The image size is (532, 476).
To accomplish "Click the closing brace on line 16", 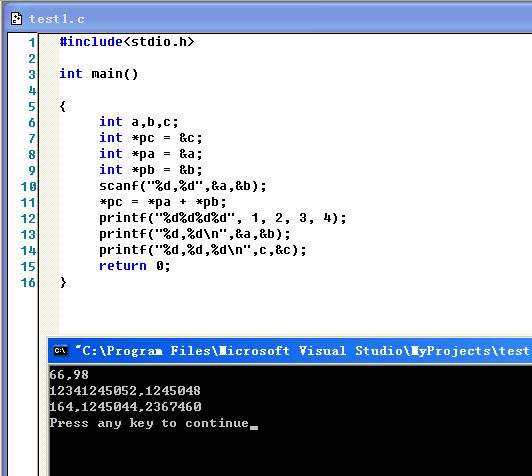I will click(x=63, y=282).
